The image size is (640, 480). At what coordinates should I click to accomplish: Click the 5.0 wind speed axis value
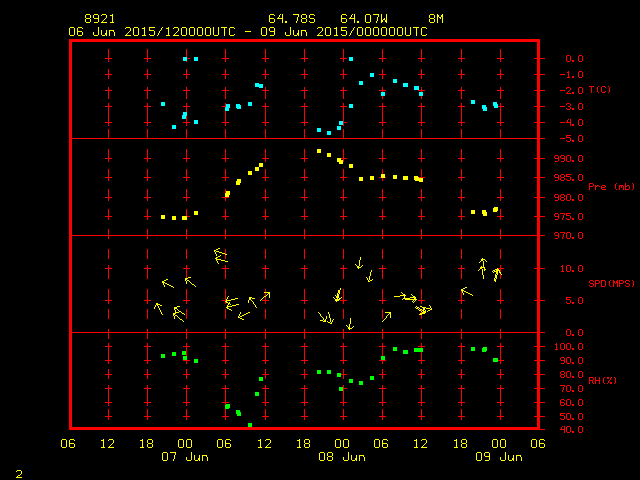(x=574, y=301)
